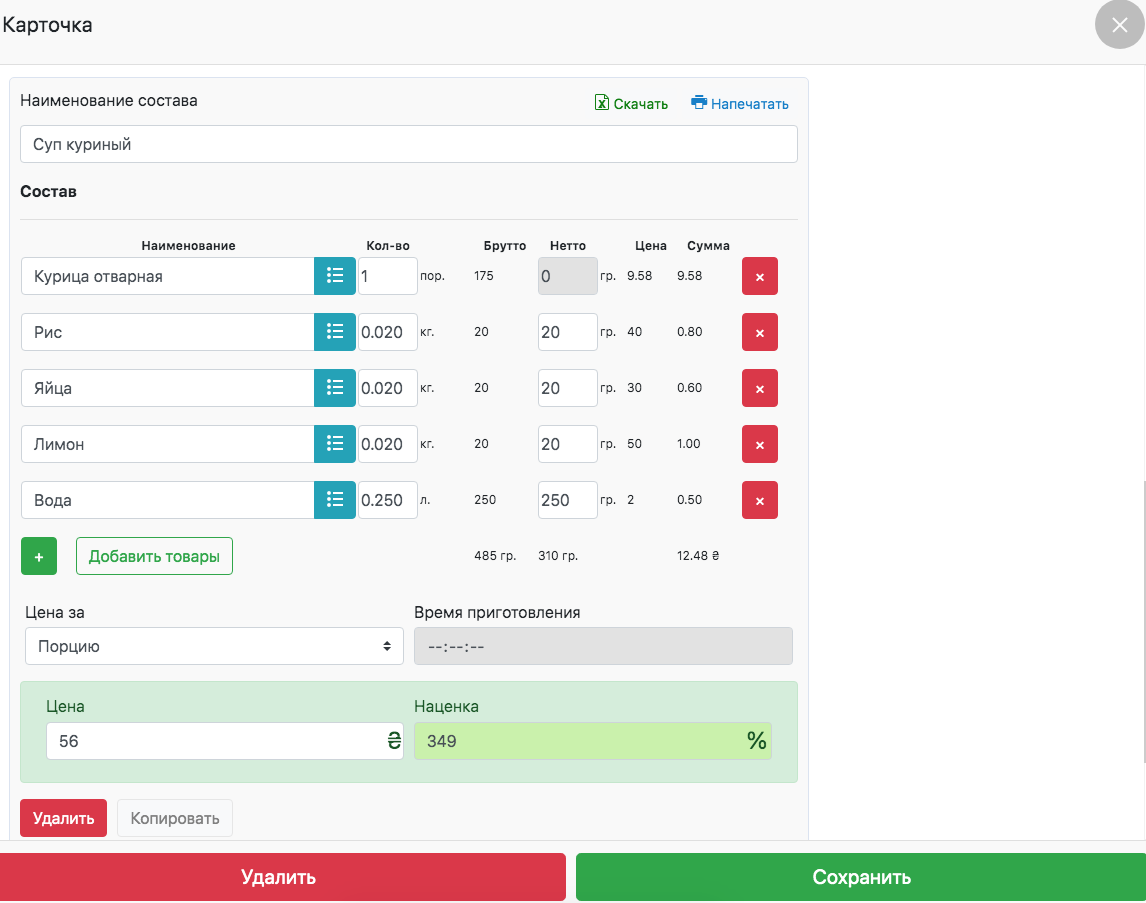Print the card via Напечатать
This screenshot has height=903, width=1146.
click(740, 103)
